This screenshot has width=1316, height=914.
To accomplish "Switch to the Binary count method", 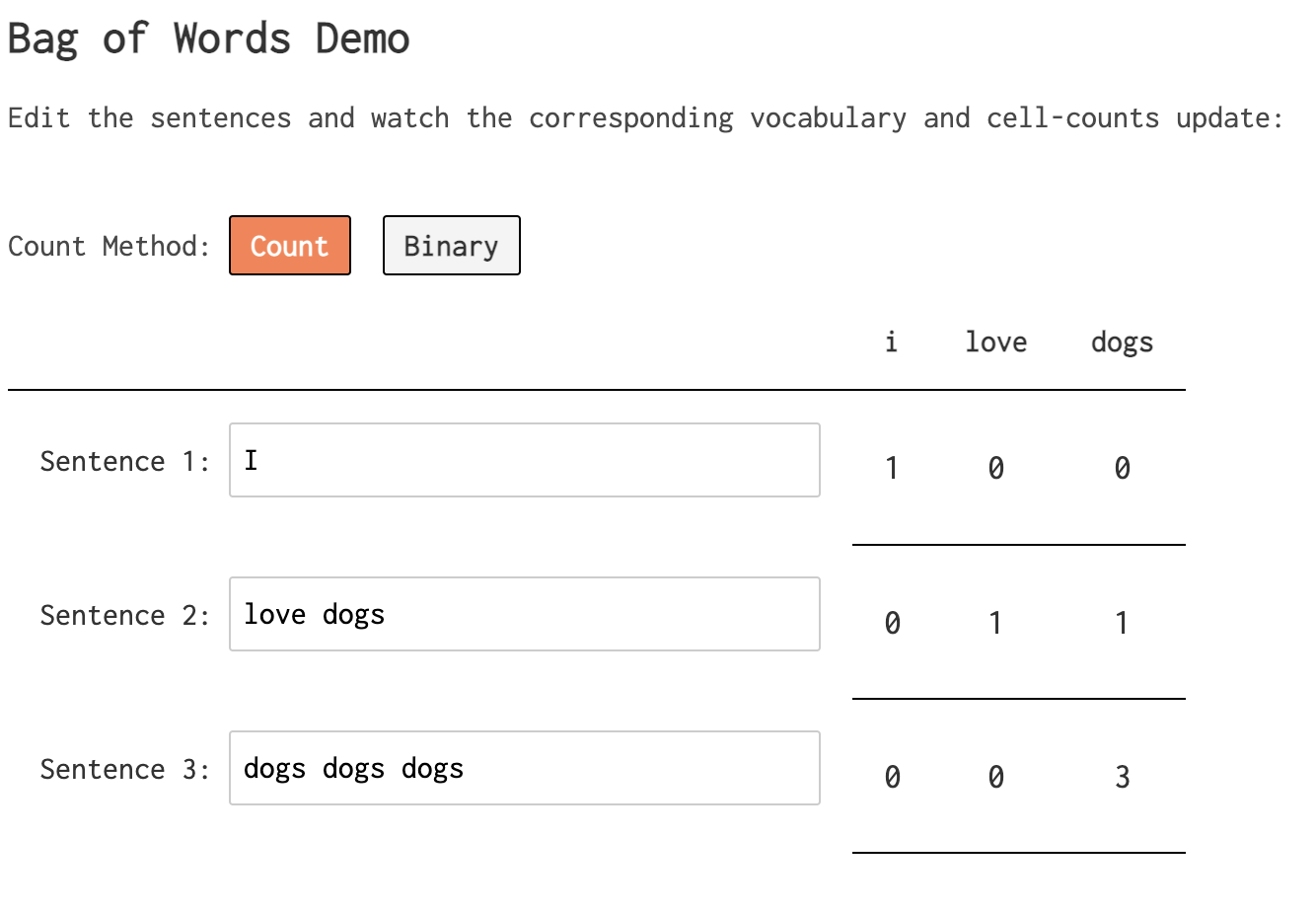I will click(452, 245).
